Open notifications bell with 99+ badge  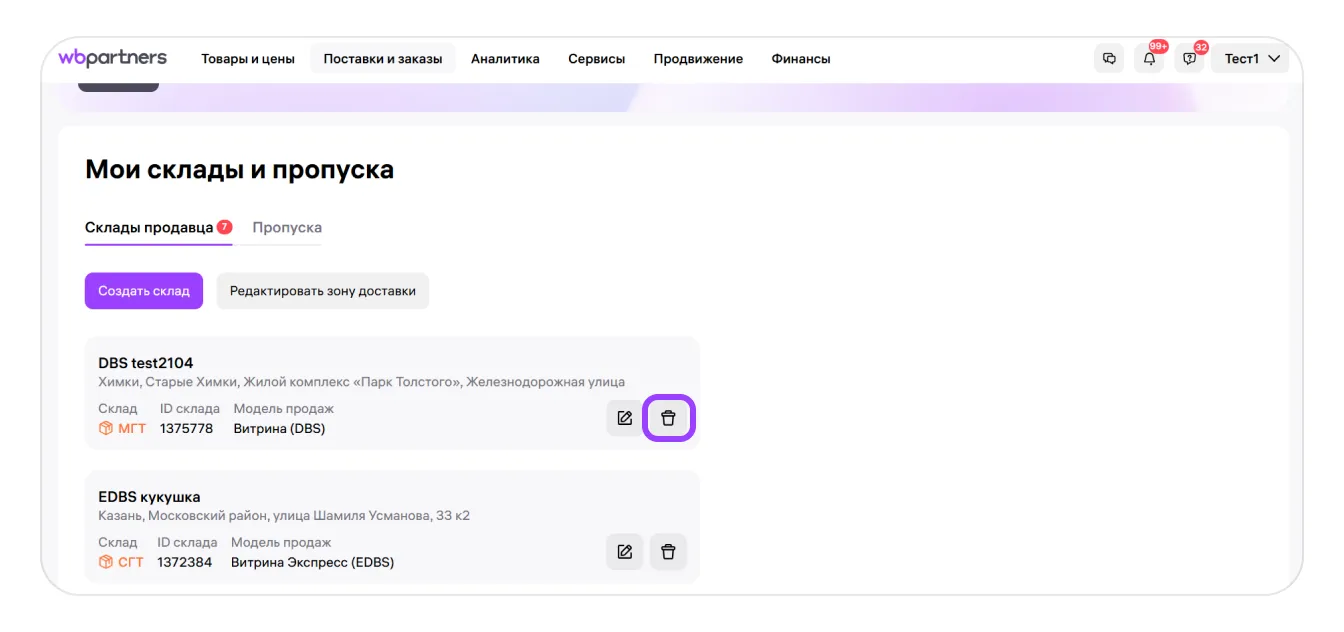point(1149,59)
